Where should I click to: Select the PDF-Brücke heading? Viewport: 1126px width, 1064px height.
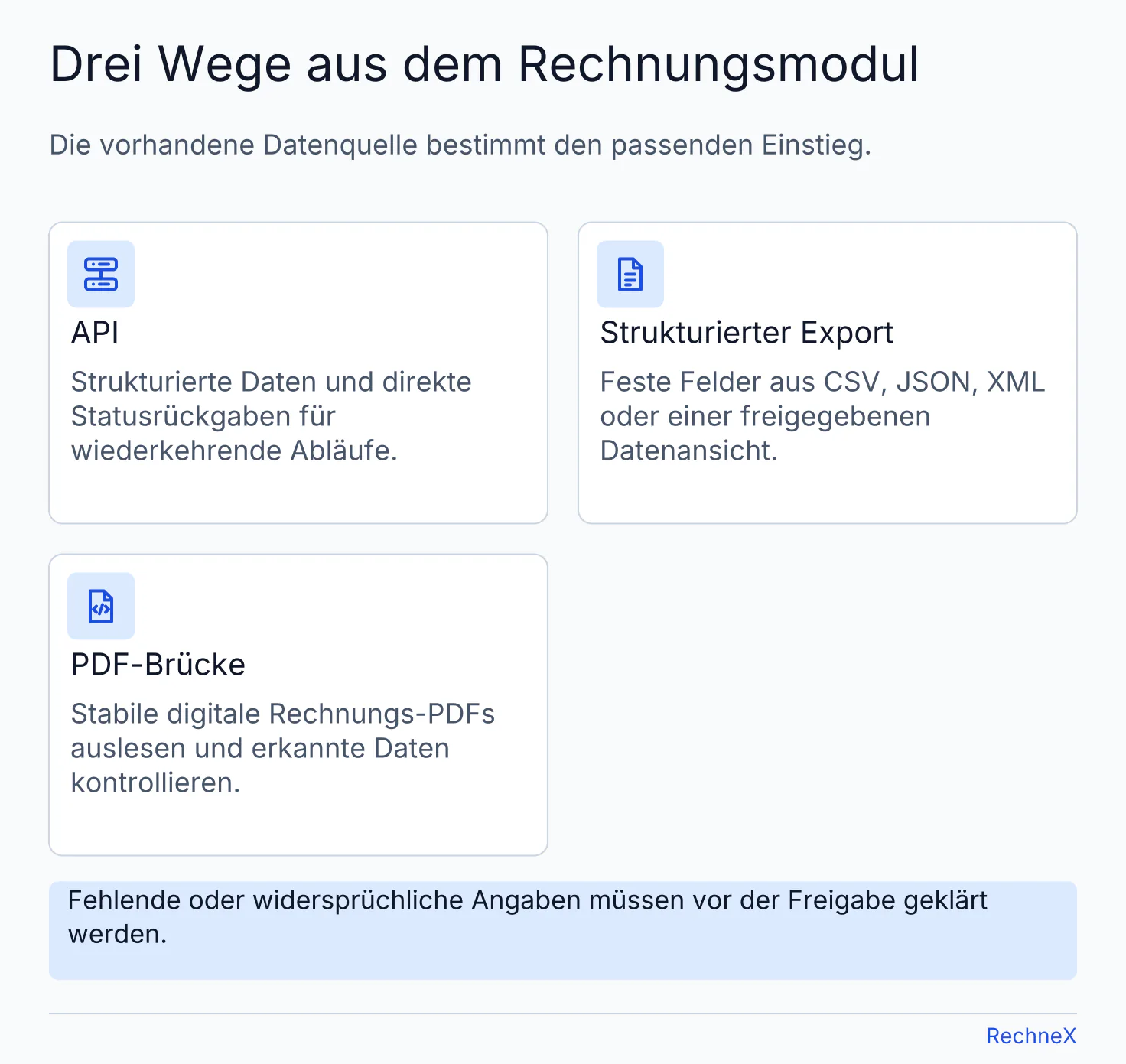click(158, 665)
